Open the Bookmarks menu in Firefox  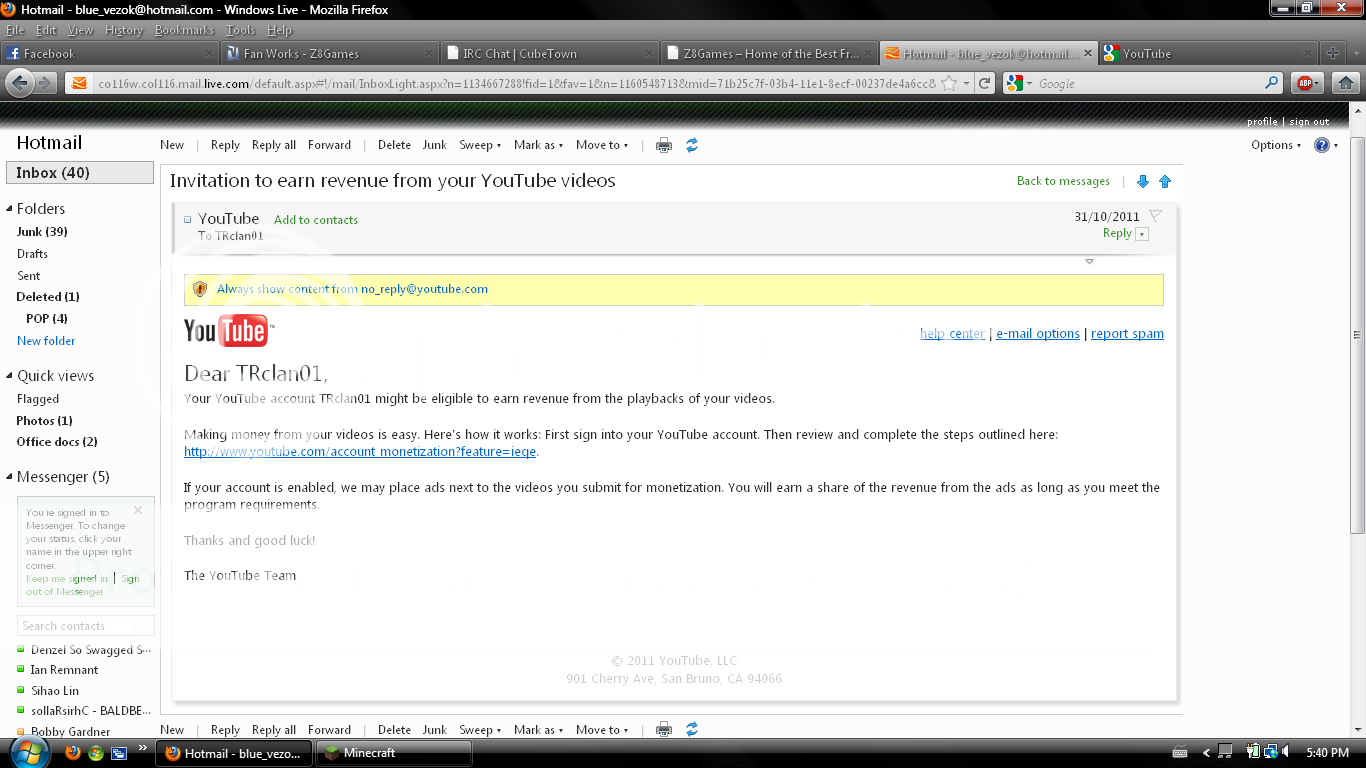coord(183,30)
